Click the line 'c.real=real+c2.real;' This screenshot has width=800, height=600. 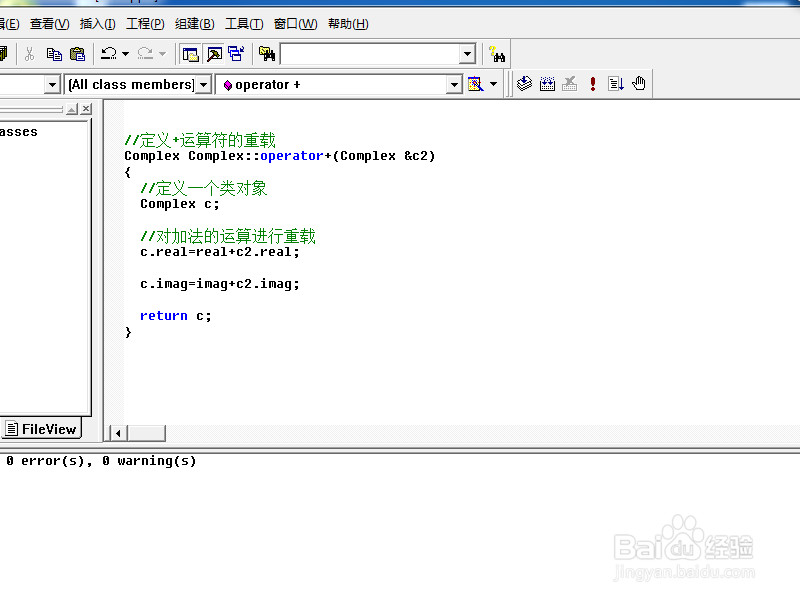coord(220,252)
